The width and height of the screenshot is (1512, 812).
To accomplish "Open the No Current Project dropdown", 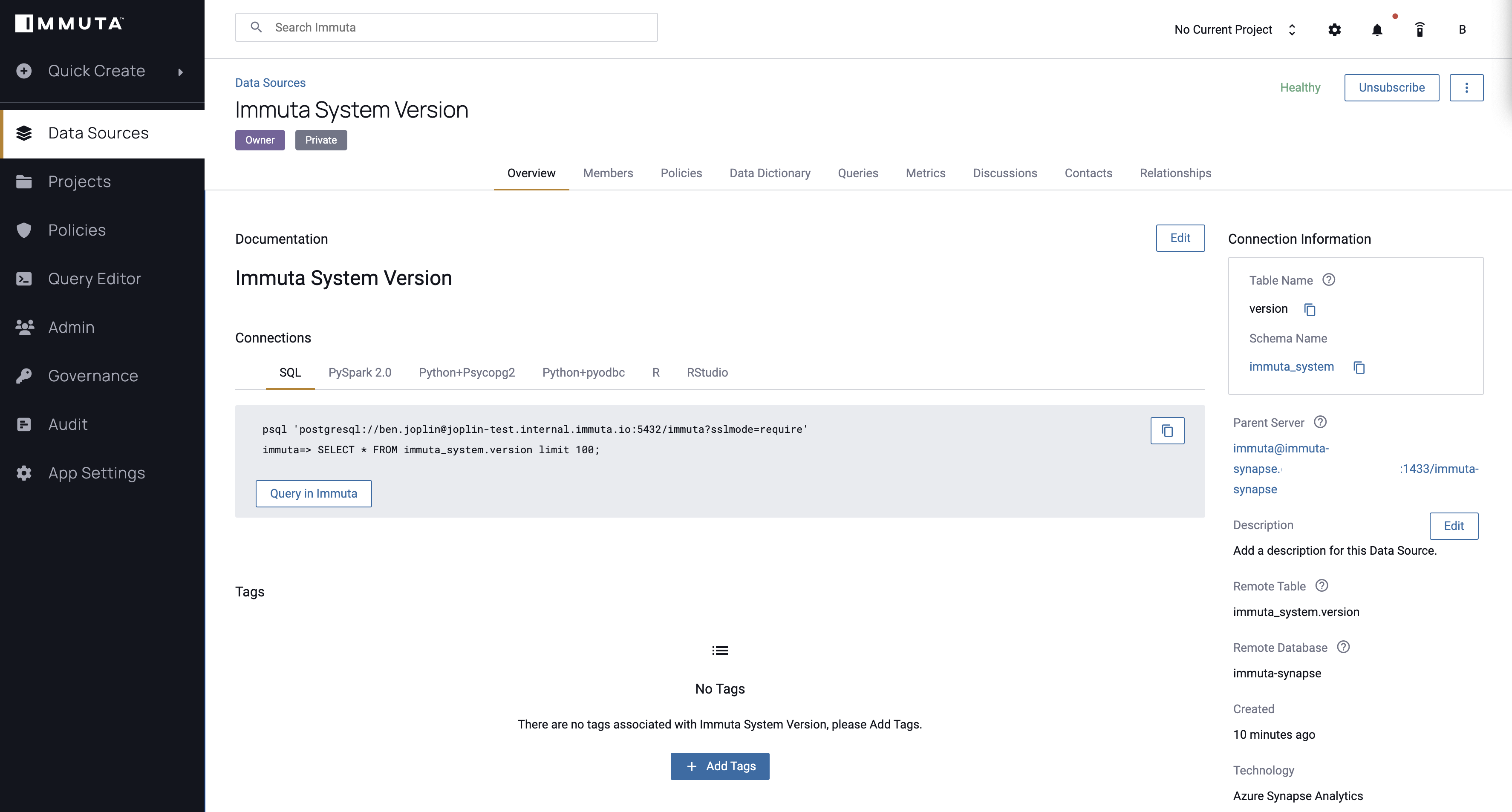I will point(1235,30).
